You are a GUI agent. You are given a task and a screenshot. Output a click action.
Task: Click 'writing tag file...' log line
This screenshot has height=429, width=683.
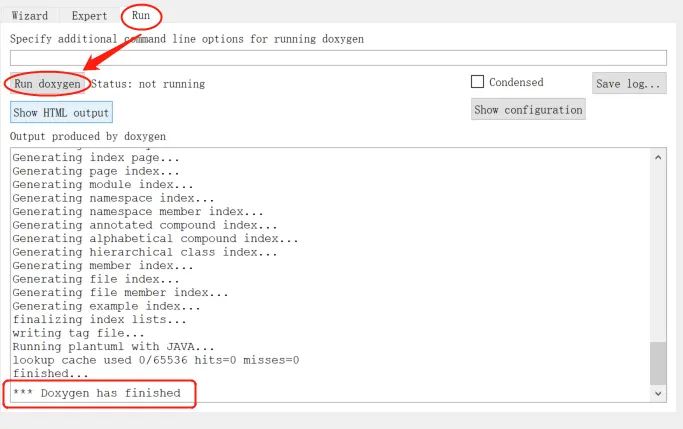(78, 333)
